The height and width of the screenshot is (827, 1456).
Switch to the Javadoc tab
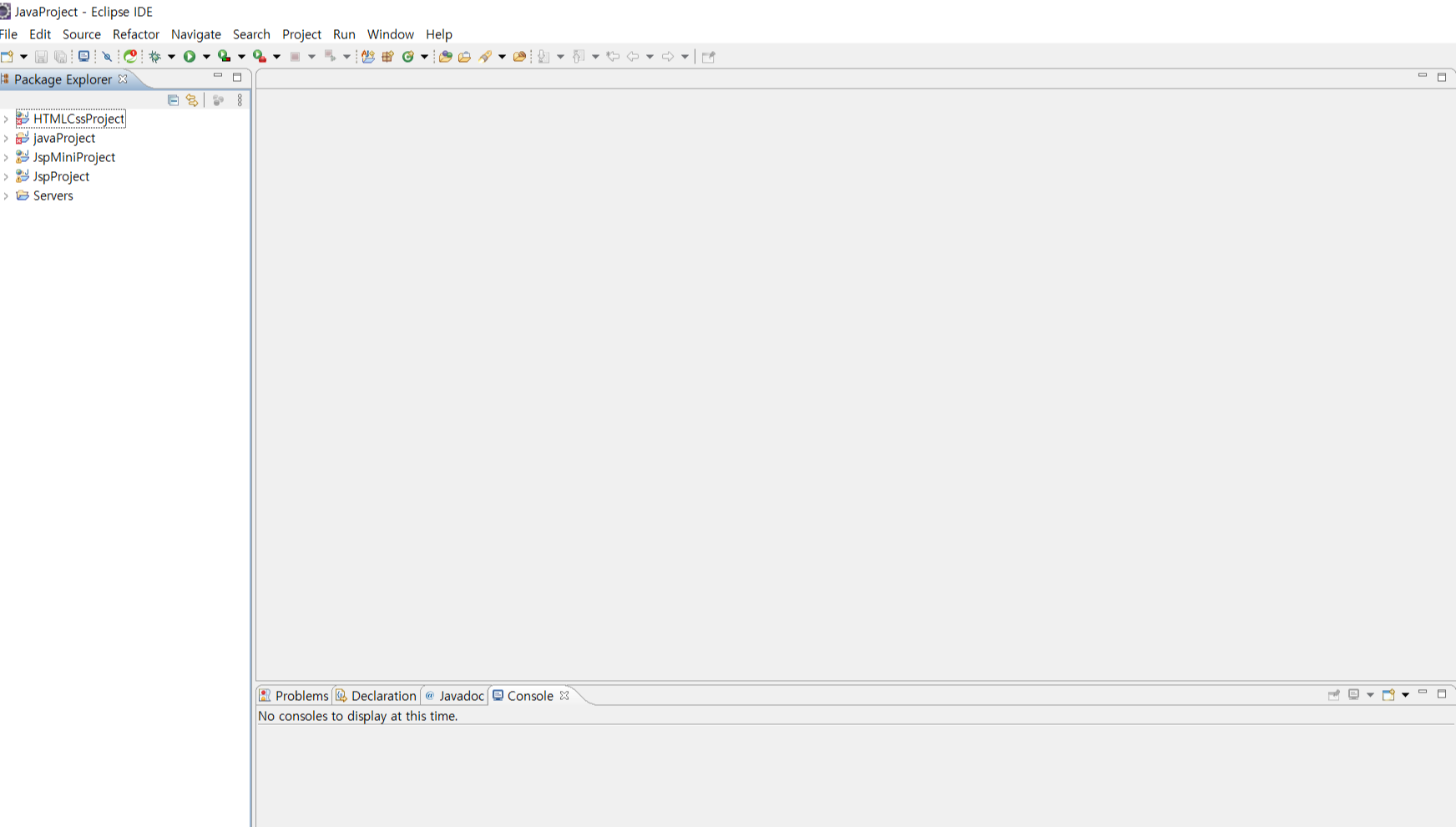[x=454, y=696]
